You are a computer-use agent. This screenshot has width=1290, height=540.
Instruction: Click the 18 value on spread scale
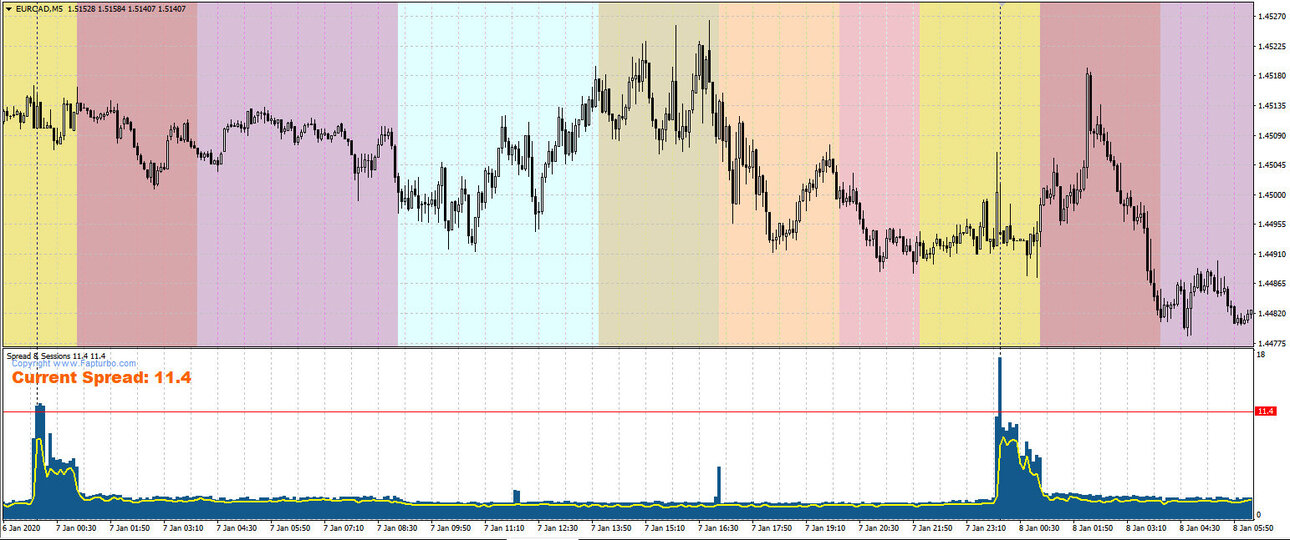(1262, 355)
